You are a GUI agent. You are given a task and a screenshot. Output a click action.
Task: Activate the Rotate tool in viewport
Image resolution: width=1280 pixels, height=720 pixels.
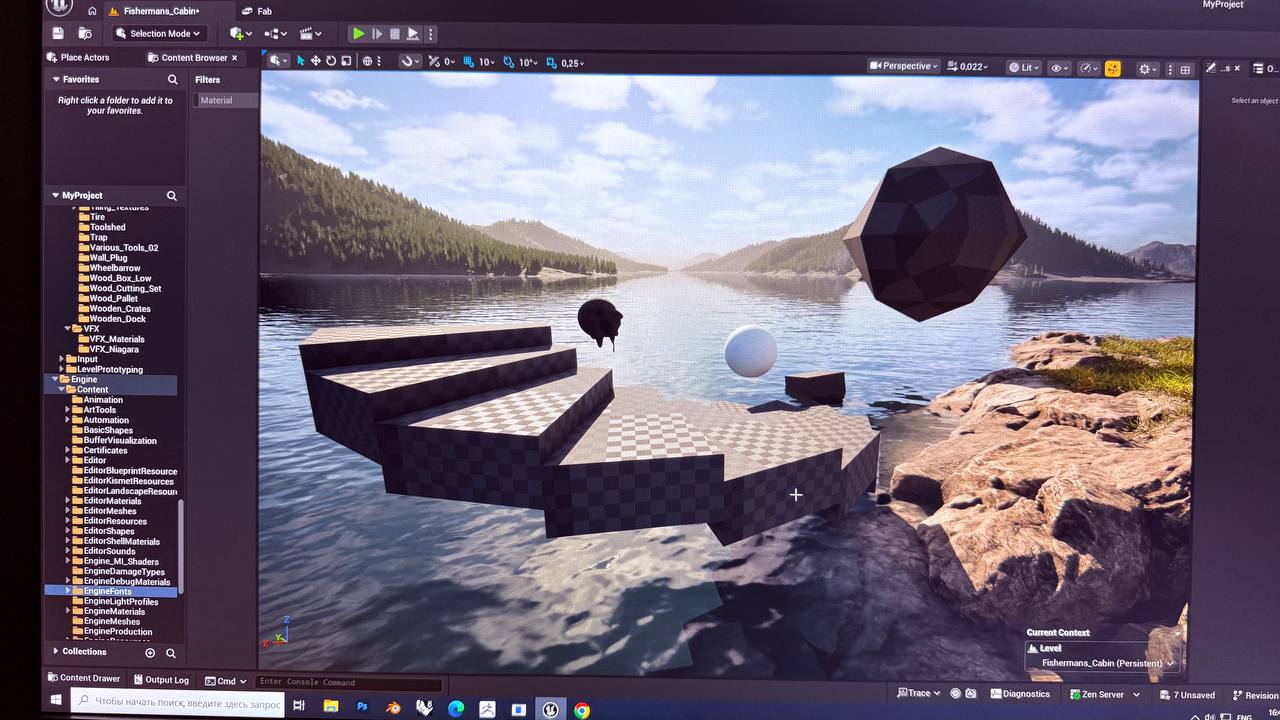[331, 61]
